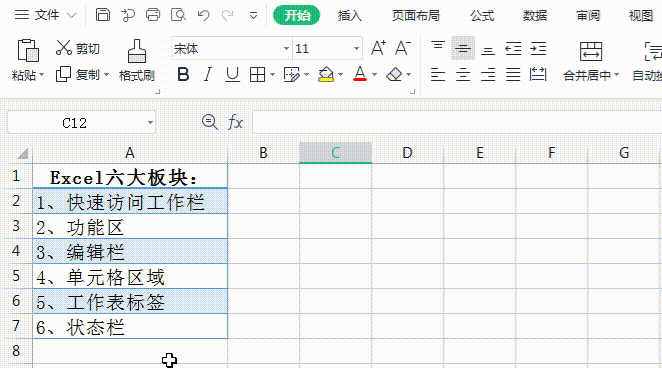Open the 审阅 tab
Viewport: 662px width, 368px height.
tap(588, 16)
